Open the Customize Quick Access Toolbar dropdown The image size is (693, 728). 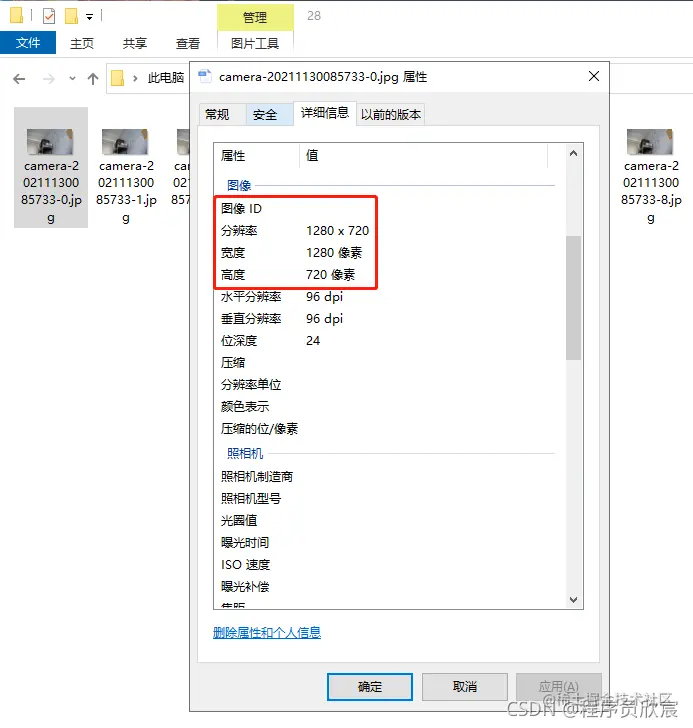click(90, 17)
